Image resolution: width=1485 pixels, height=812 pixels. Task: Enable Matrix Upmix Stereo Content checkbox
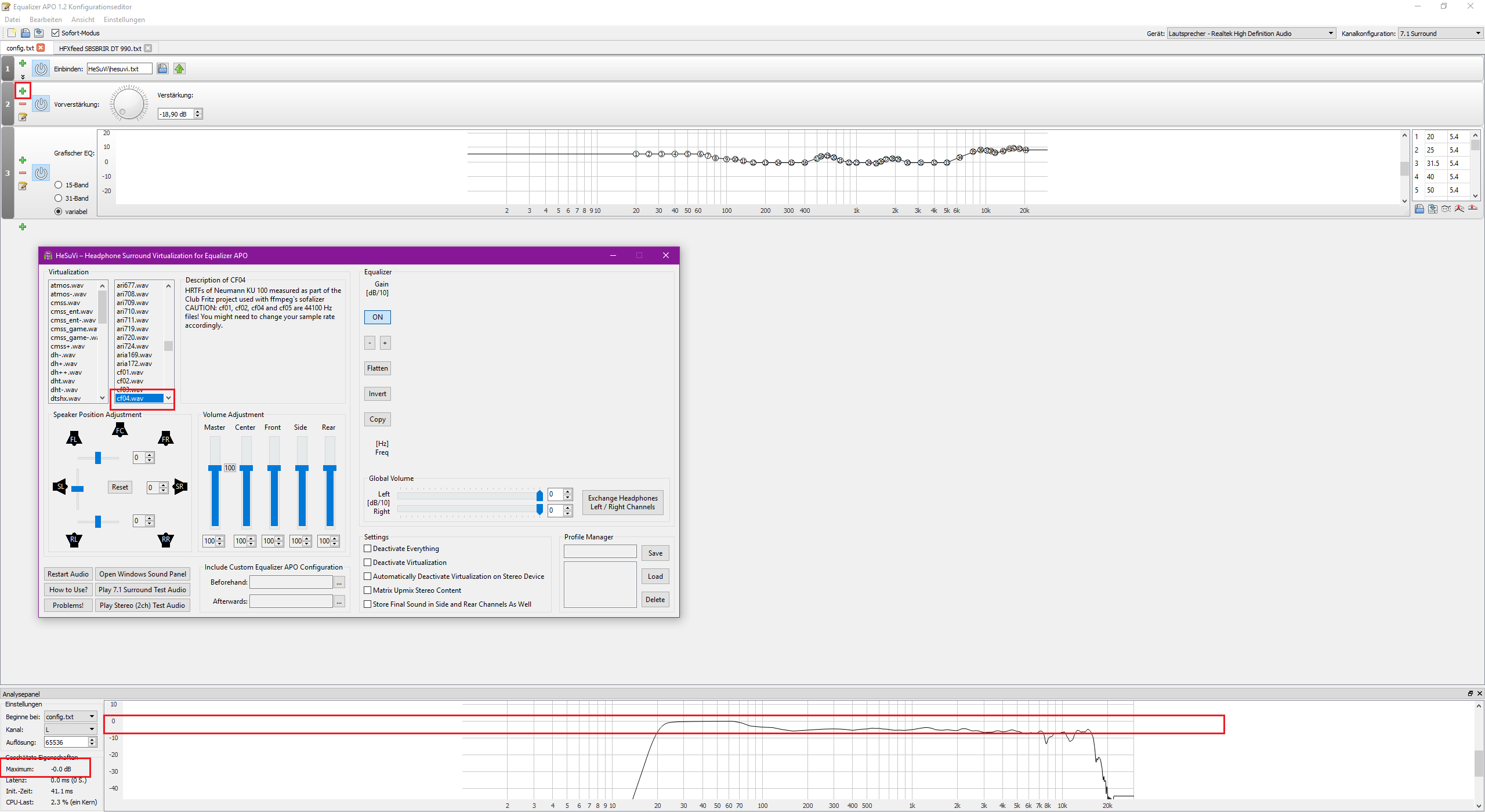(x=368, y=590)
